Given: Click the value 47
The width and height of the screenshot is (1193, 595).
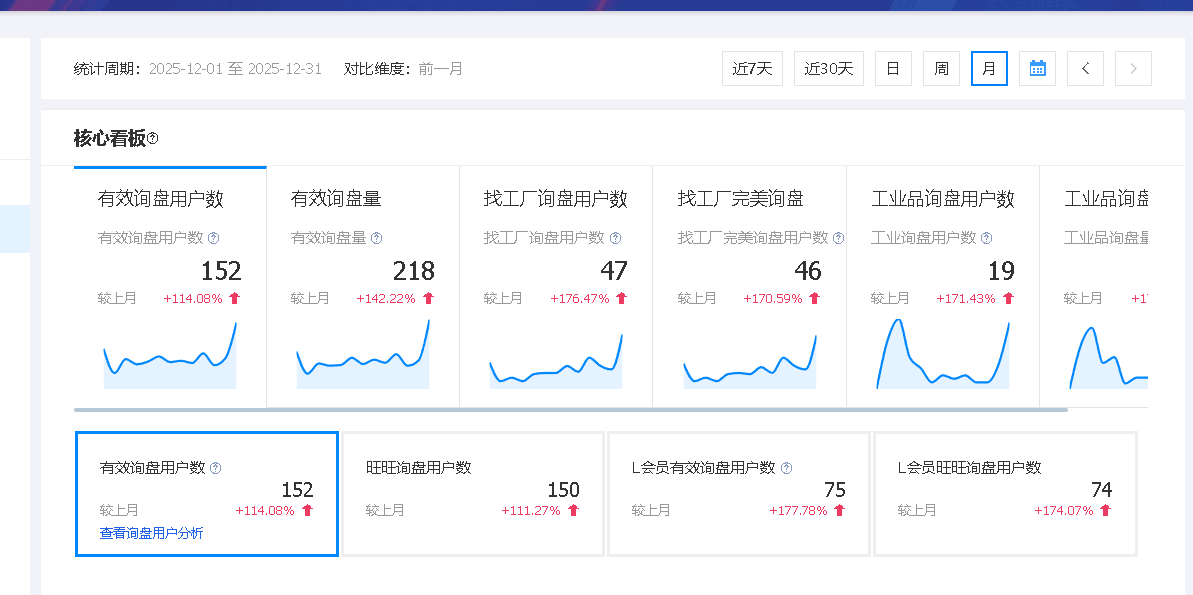Looking at the screenshot, I should tap(614, 271).
